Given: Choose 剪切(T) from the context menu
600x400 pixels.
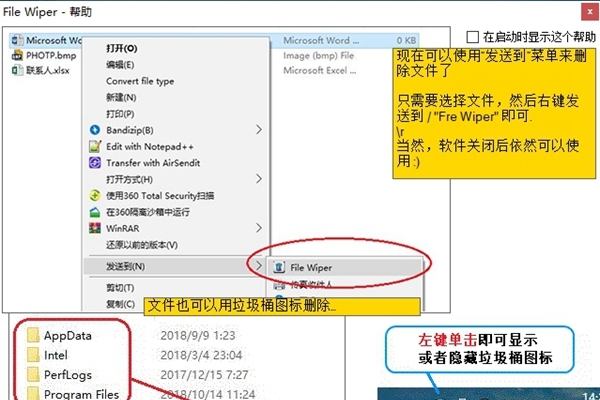Looking at the screenshot, I should point(120,287).
